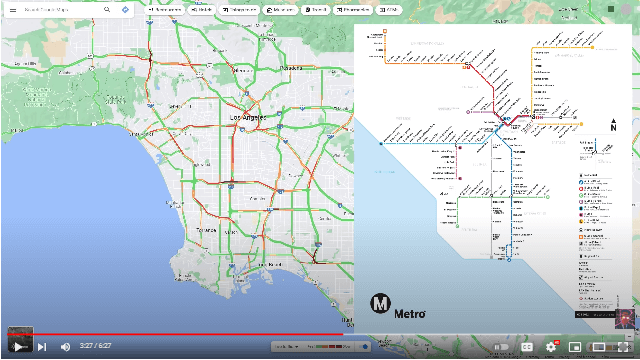This screenshot has height=360, width=640.
Task: Mute the video volume
Action: click(x=65, y=347)
